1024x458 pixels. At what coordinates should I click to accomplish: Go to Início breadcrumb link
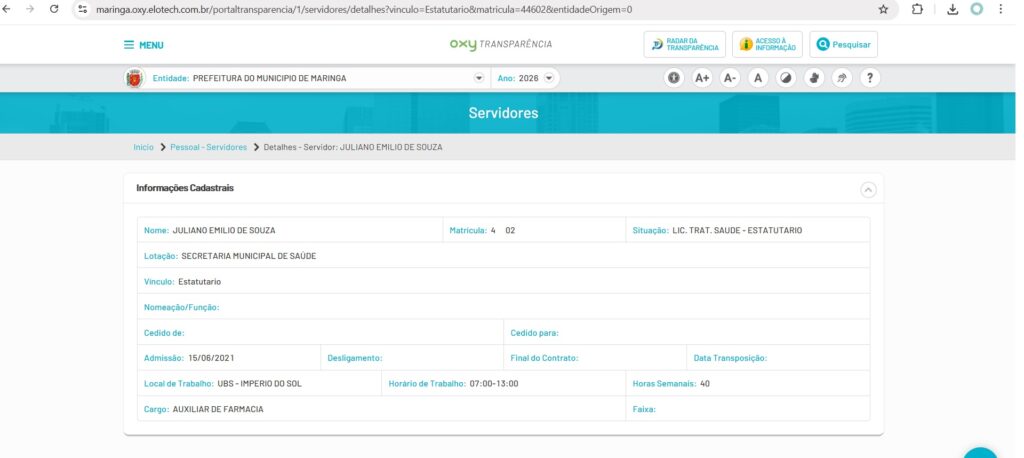point(143,147)
